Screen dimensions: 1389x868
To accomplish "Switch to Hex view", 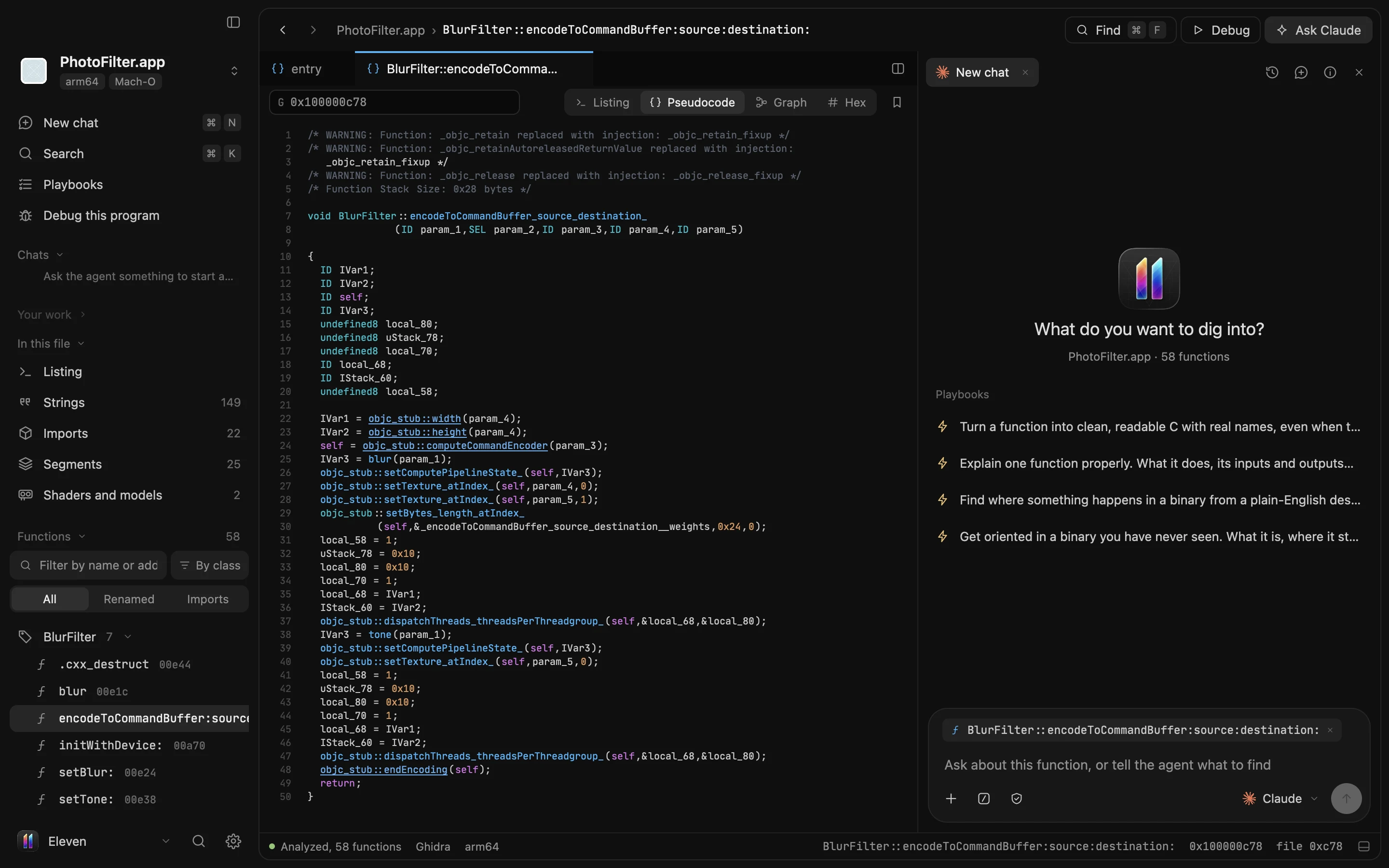I will [846, 102].
